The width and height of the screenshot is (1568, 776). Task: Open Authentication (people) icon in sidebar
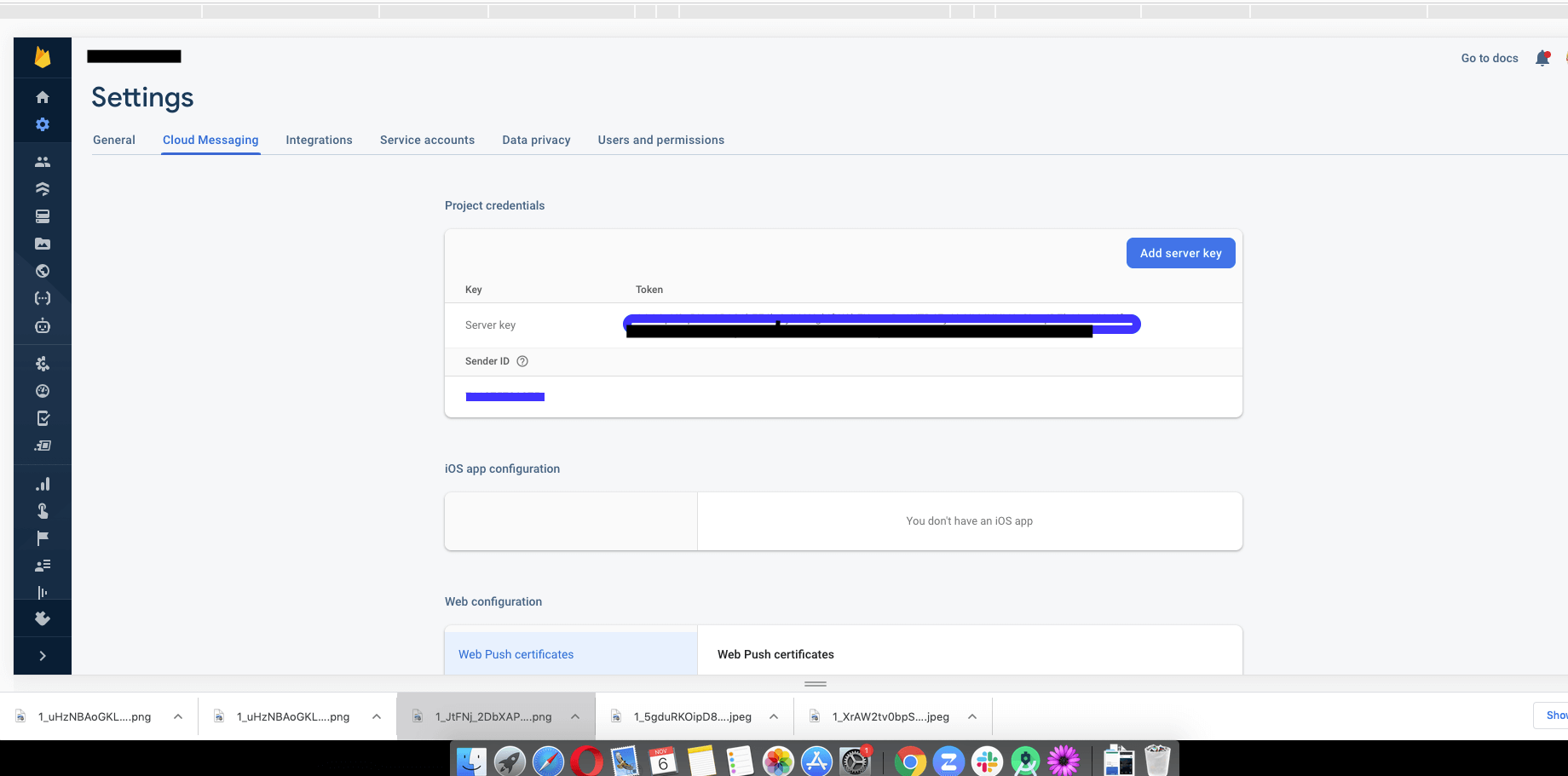point(43,162)
